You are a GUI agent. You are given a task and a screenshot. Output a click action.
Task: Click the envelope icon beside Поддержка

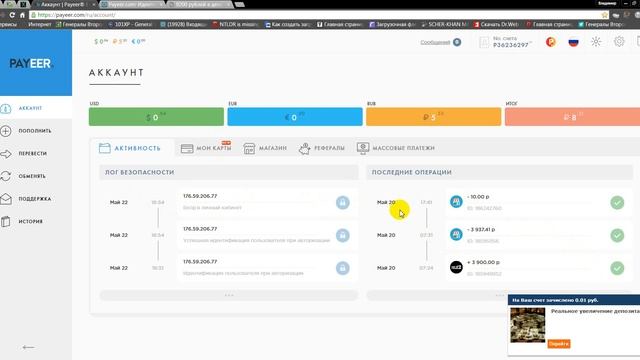pyautogui.click(x=6, y=199)
